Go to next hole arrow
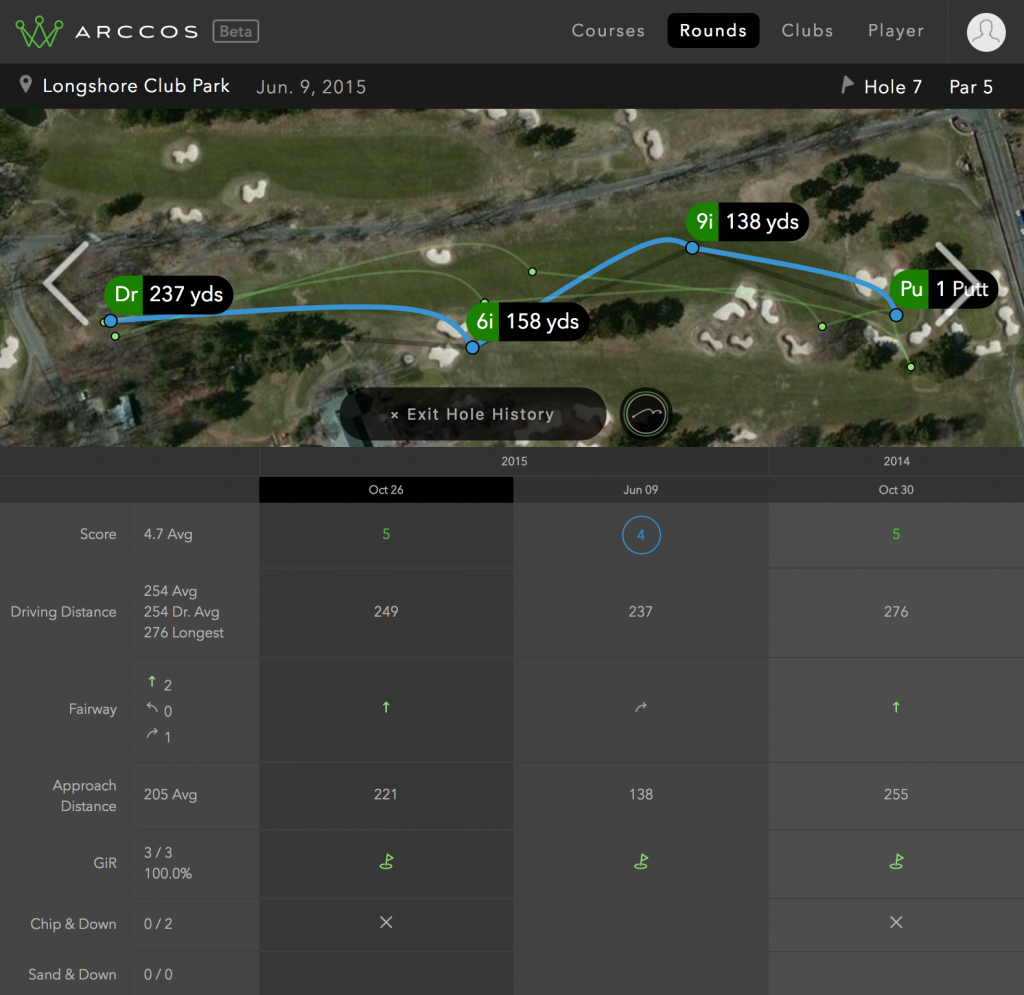 pyautogui.click(x=958, y=283)
